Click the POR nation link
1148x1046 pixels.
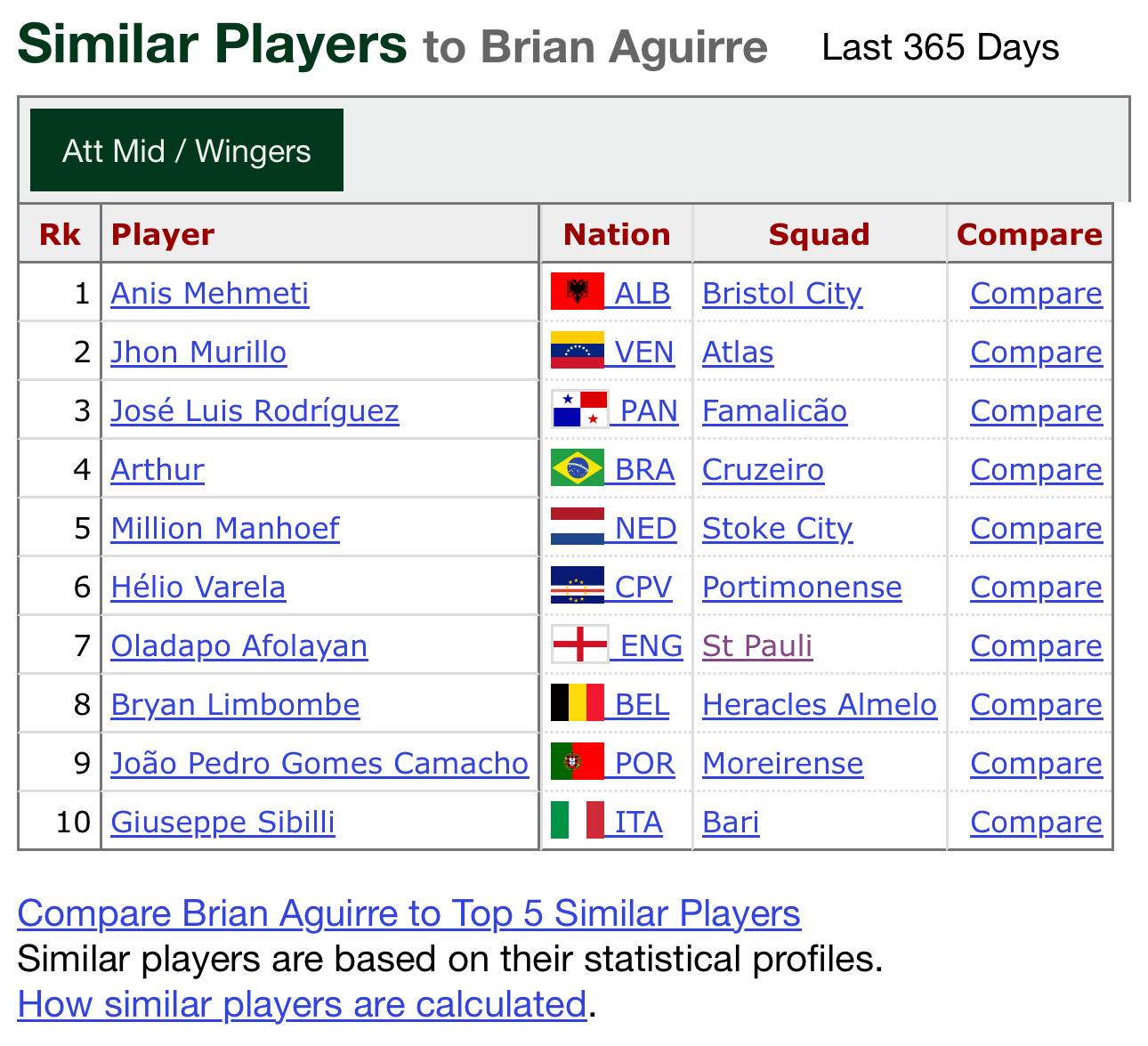tap(644, 763)
